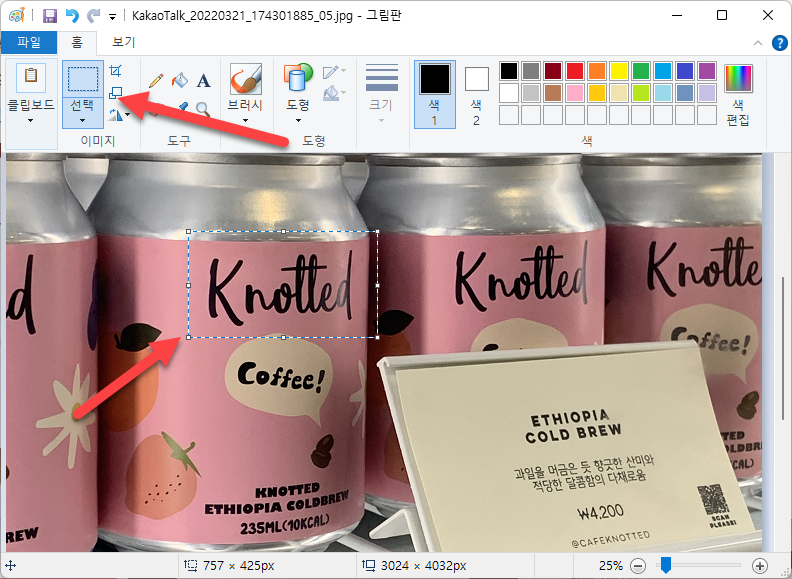Pick the brown palette swatch
This screenshot has width=792, height=579.
point(553,93)
